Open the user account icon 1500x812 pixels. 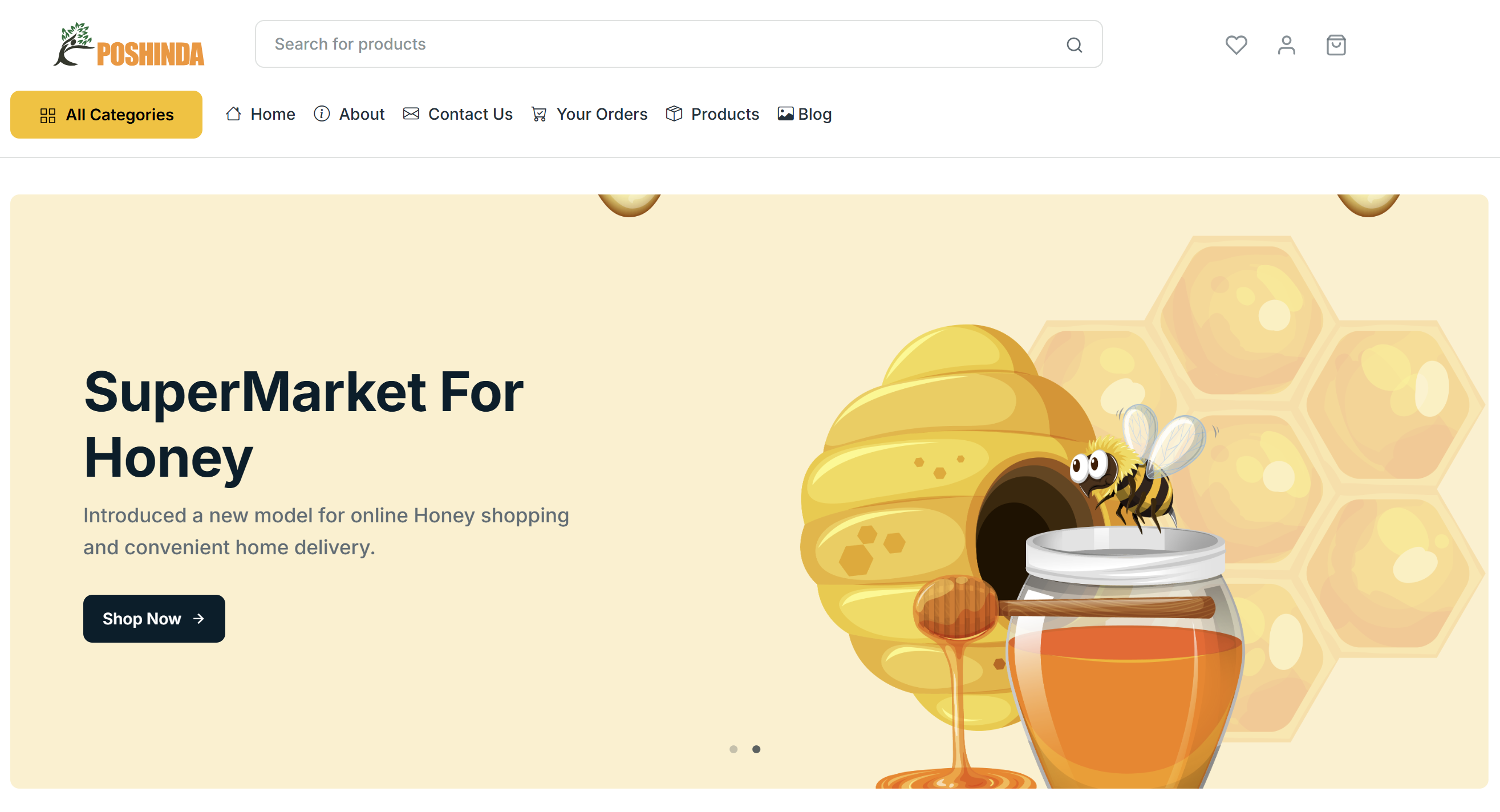1286,45
